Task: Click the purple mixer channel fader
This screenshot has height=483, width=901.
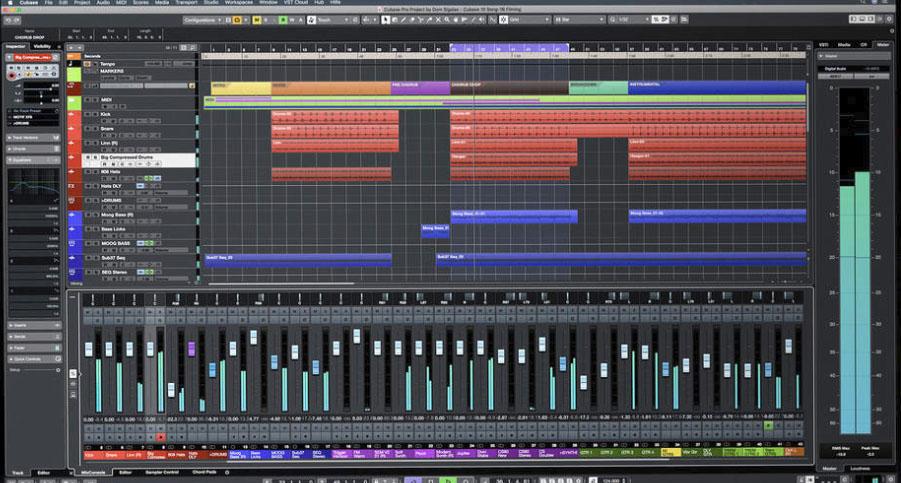Action: click(190, 349)
